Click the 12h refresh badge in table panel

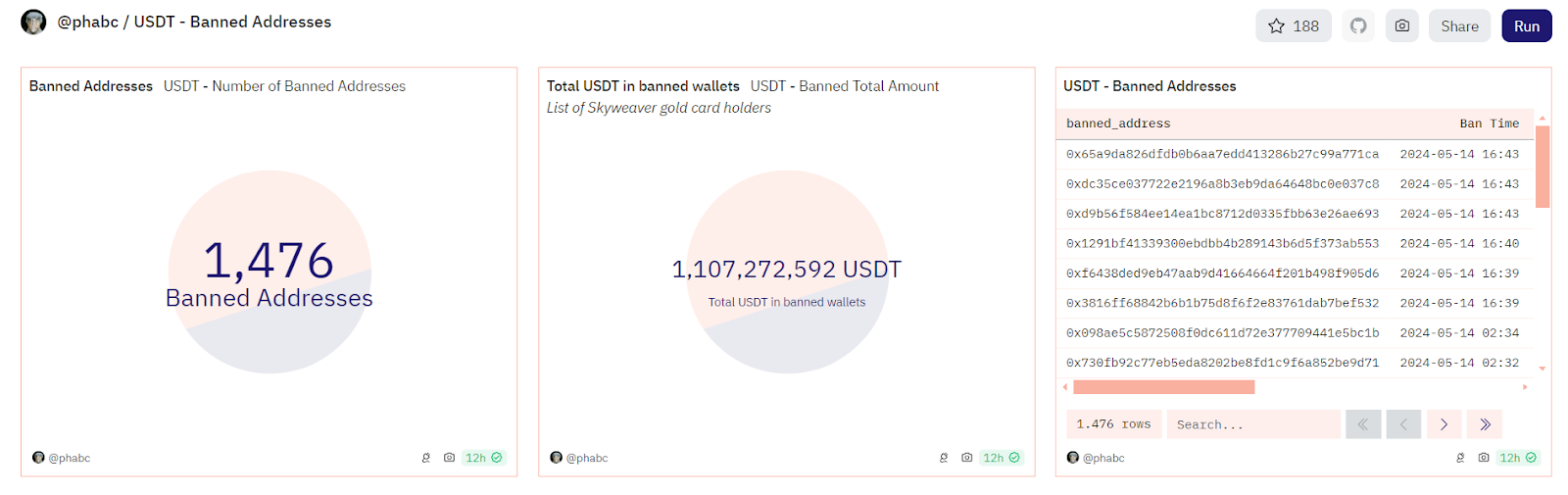click(x=1518, y=458)
